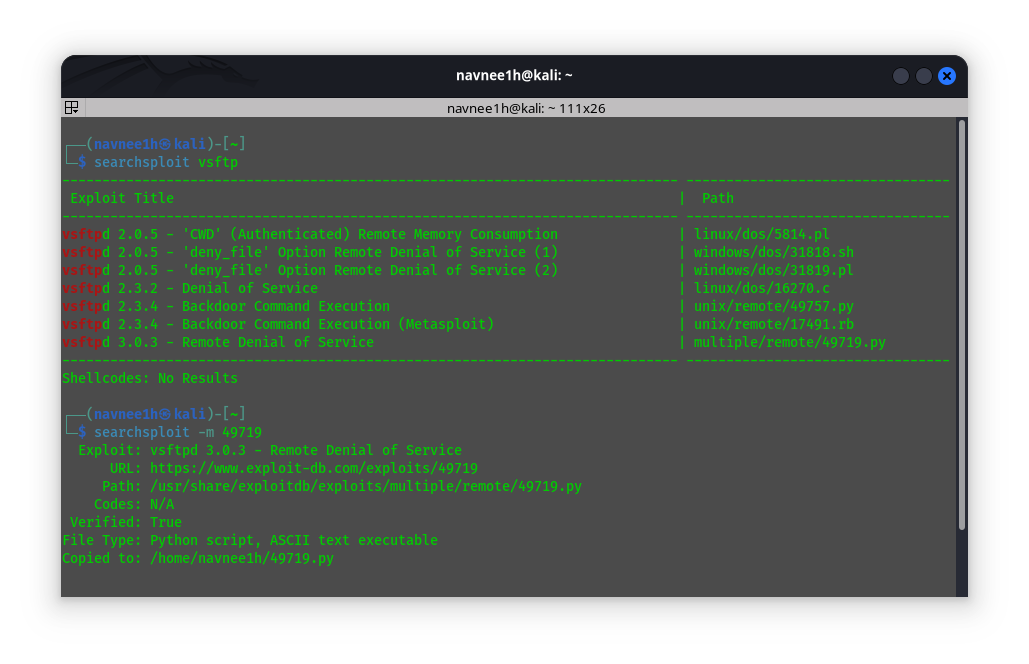Maximize the terminal window

pos(923,76)
